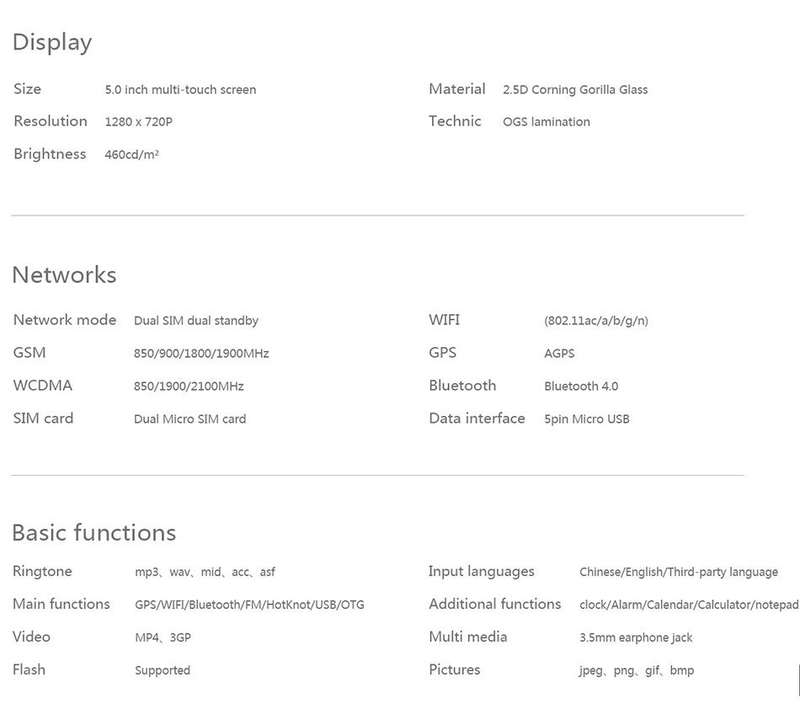800x704 pixels.
Task: Click the Ringtone formats list
Action: click(x=205, y=572)
